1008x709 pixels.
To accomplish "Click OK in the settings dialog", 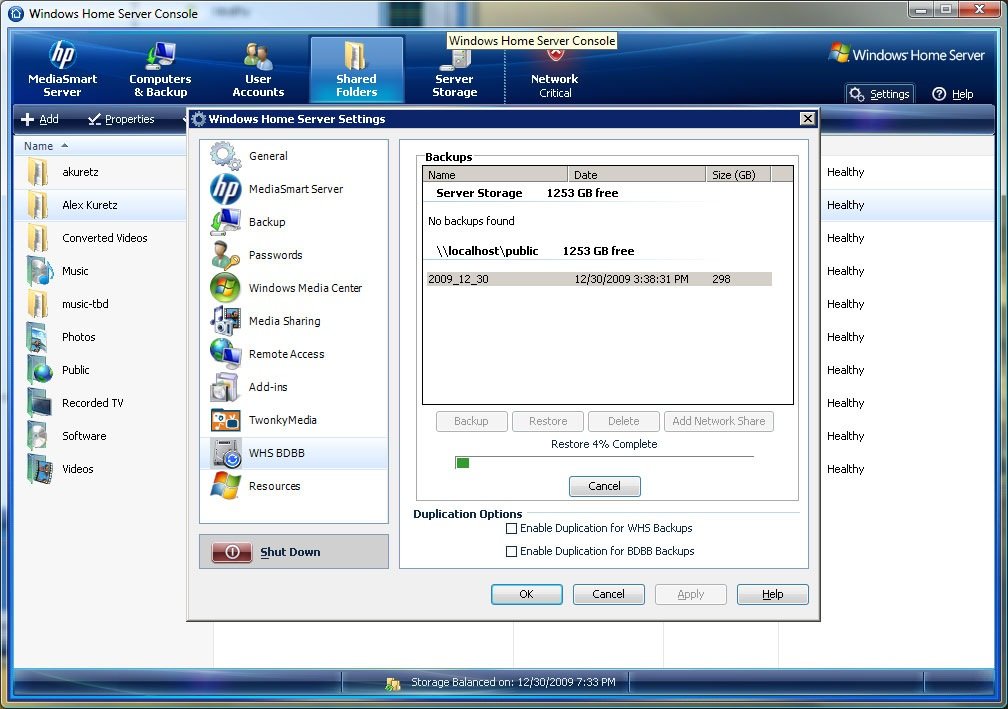I will coord(526,594).
